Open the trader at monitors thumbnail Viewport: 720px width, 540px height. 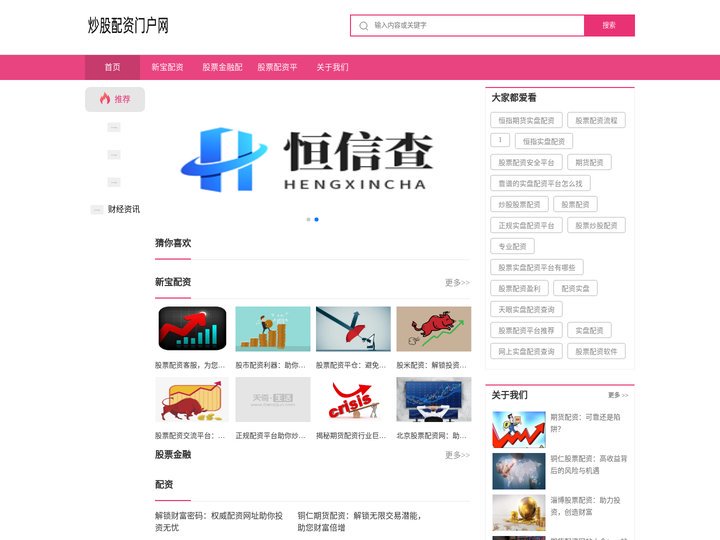(434, 399)
